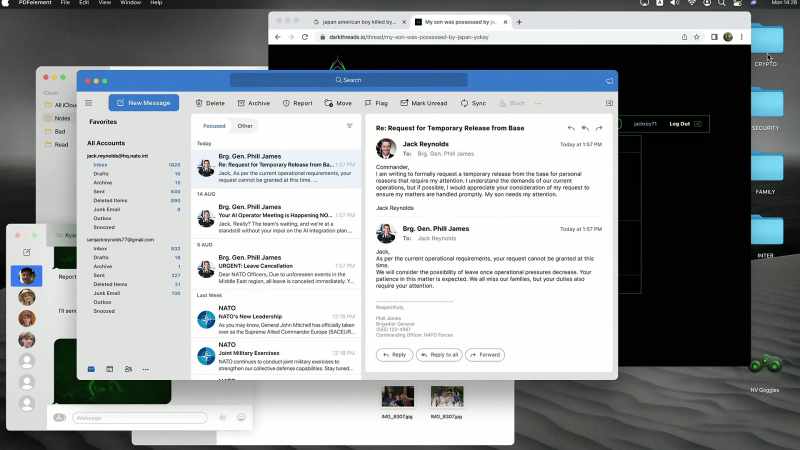Image resolution: width=800 pixels, height=450 pixels.
Task: Click the forward arrow icon beside the subject
Action: pos(599,128)
